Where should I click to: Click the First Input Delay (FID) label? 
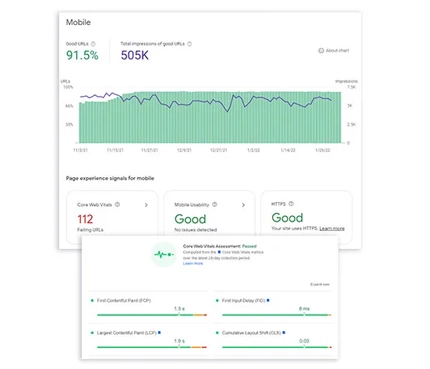(243, 301)
